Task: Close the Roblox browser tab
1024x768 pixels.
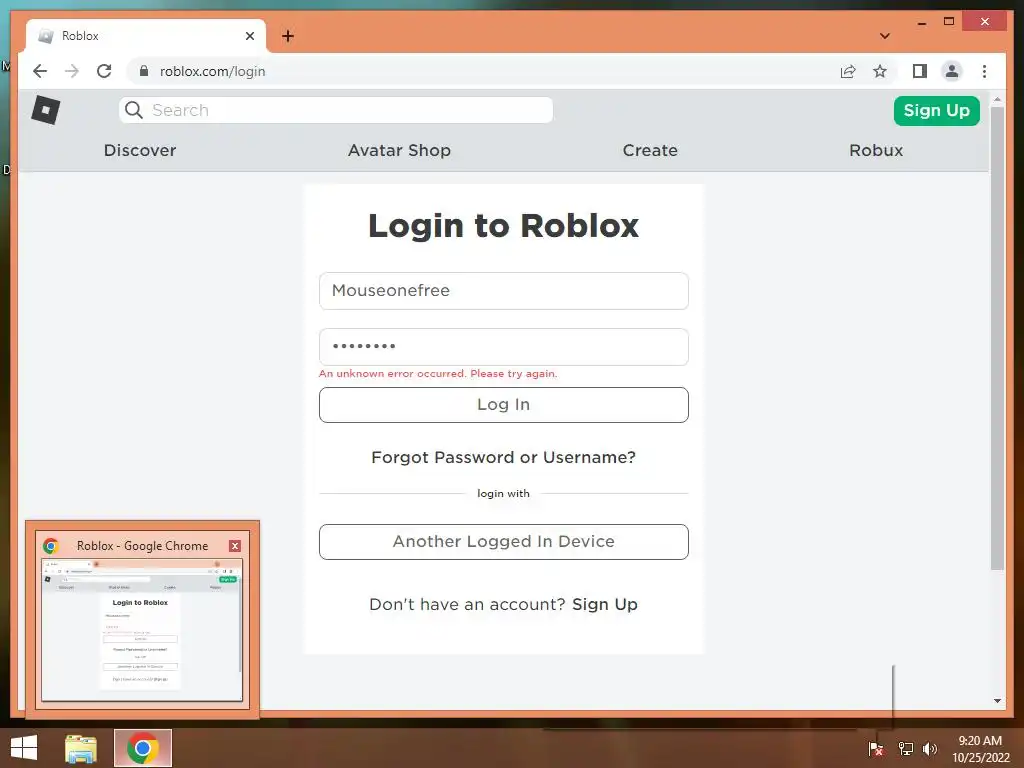Action: tap(249, 36)
